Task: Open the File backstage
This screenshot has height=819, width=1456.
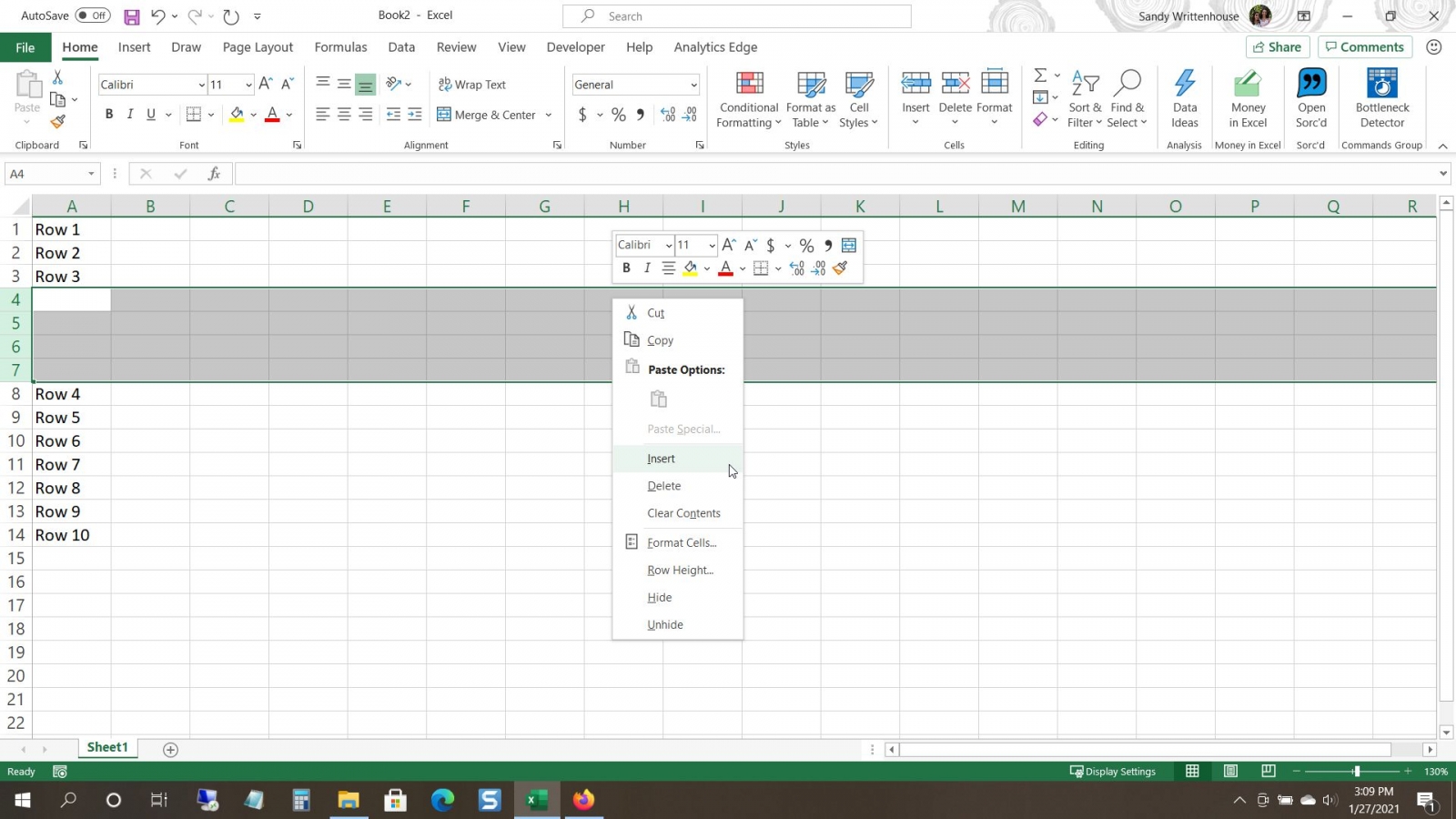Action: tap(25, 47)
